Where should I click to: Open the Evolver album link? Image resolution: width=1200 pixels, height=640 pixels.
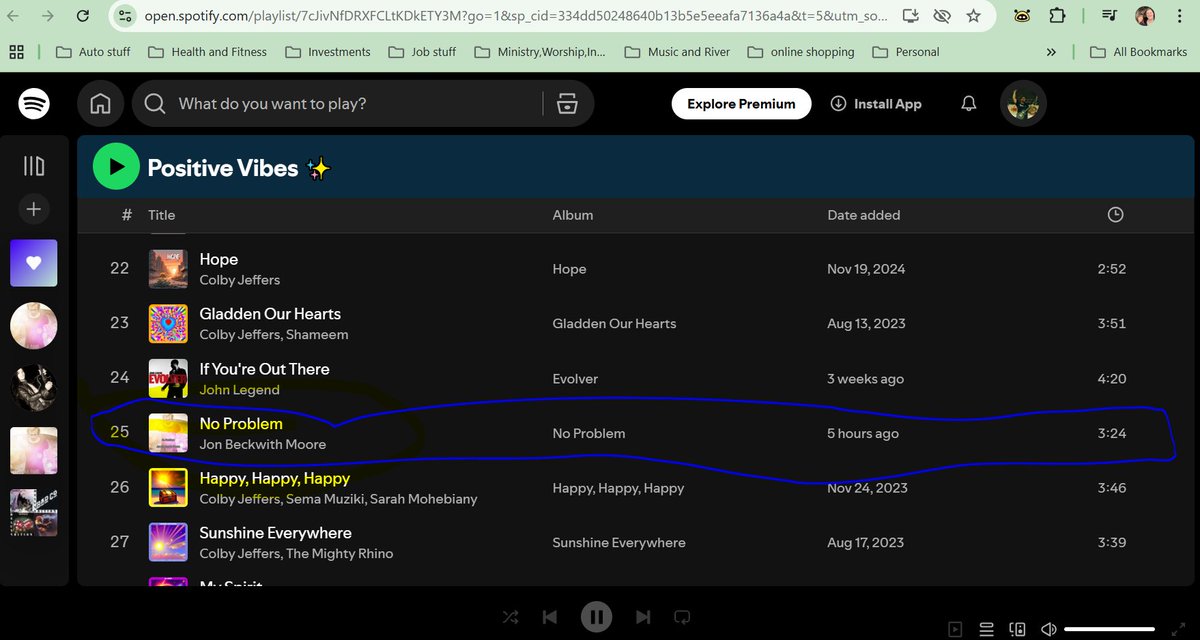(x=575, y=379)
